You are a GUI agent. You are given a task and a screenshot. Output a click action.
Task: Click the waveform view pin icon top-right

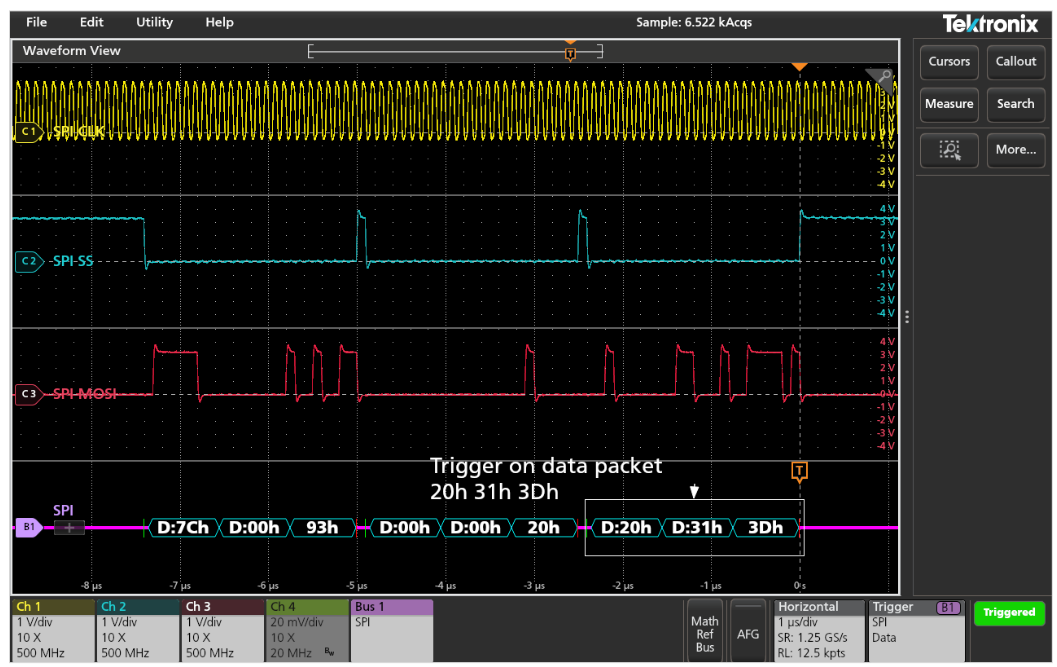883,77
